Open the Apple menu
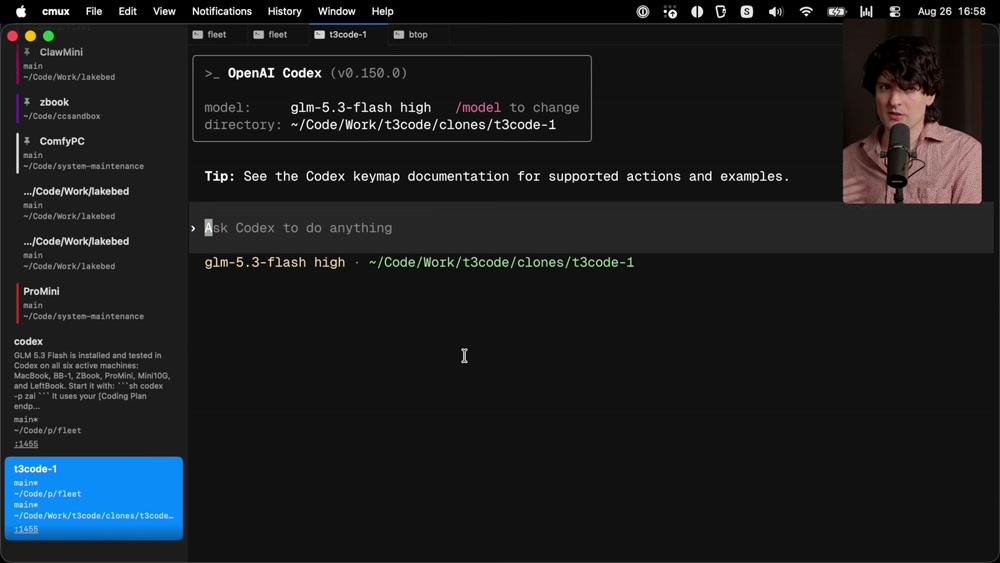1000x563 pixels. click(20, 11)
